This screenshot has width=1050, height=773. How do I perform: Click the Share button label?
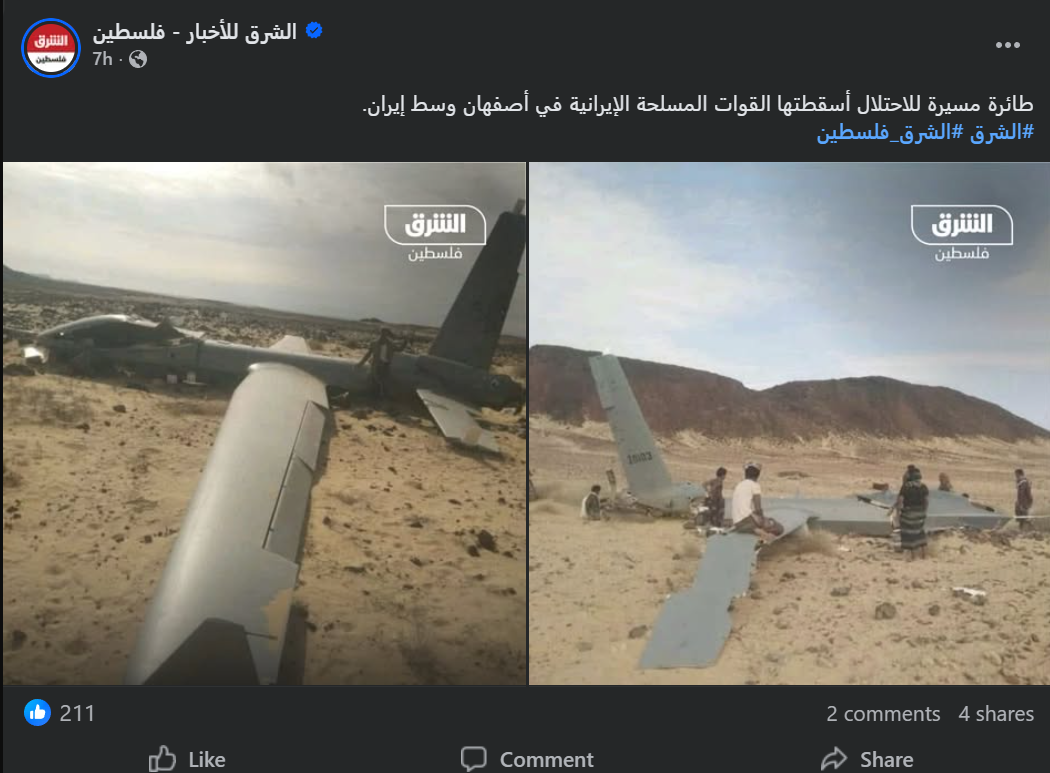(x=887, y=760)
